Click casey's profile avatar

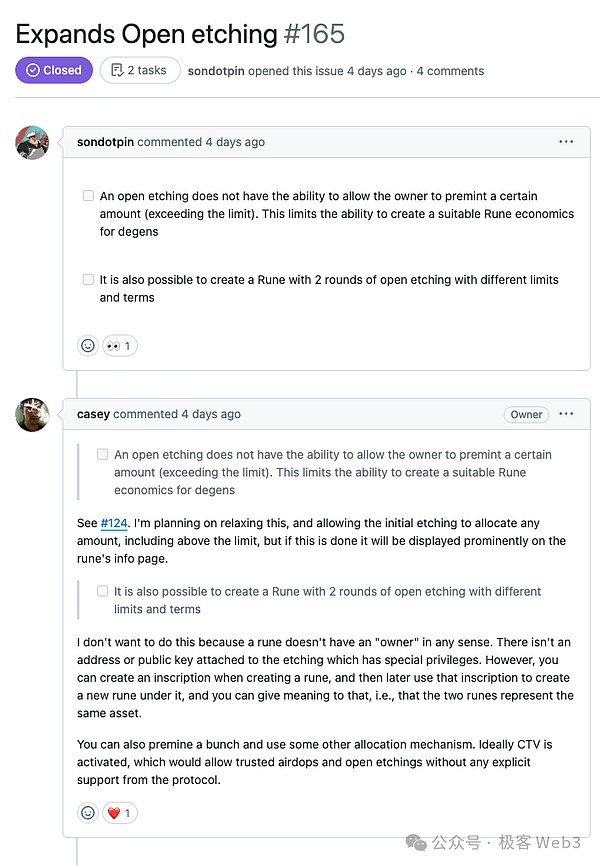tap(33, 414)
